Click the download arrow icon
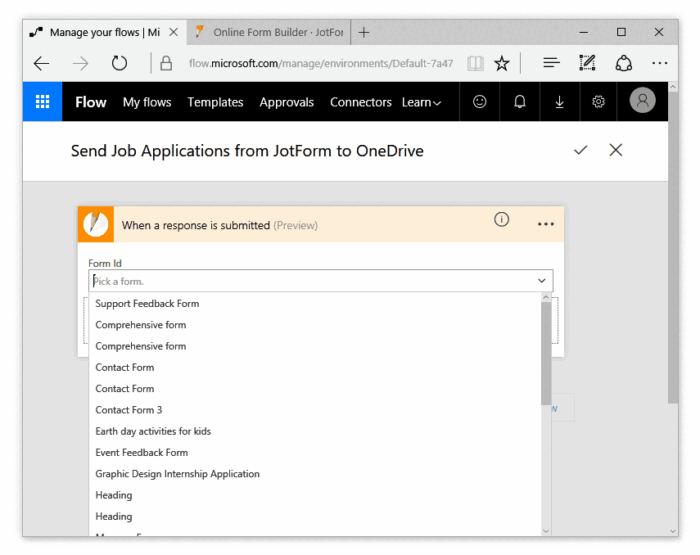Viewport: 700px width, 555px height. tap(559, 102)
